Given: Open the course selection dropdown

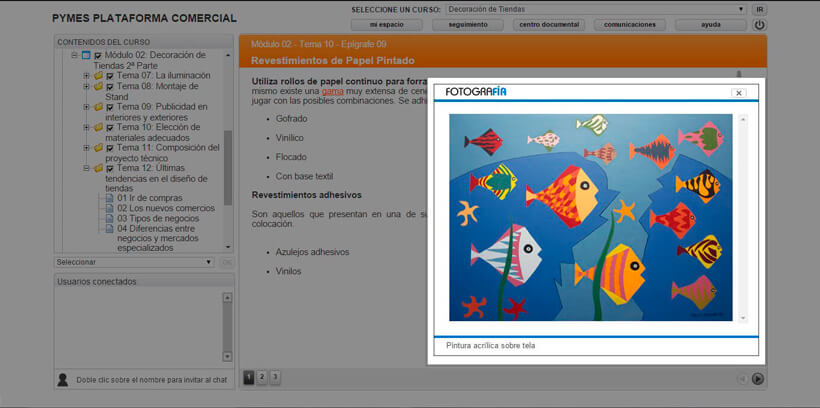Looking at the screenshot, I should coord(596,9).
